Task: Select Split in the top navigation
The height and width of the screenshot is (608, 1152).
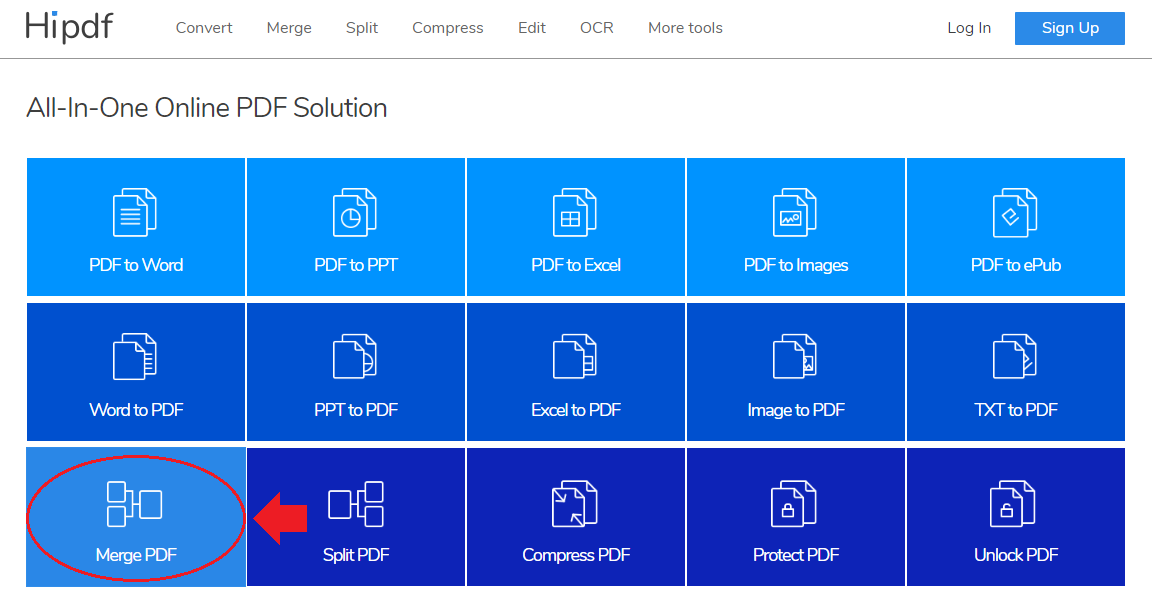Action: (361, 28)
